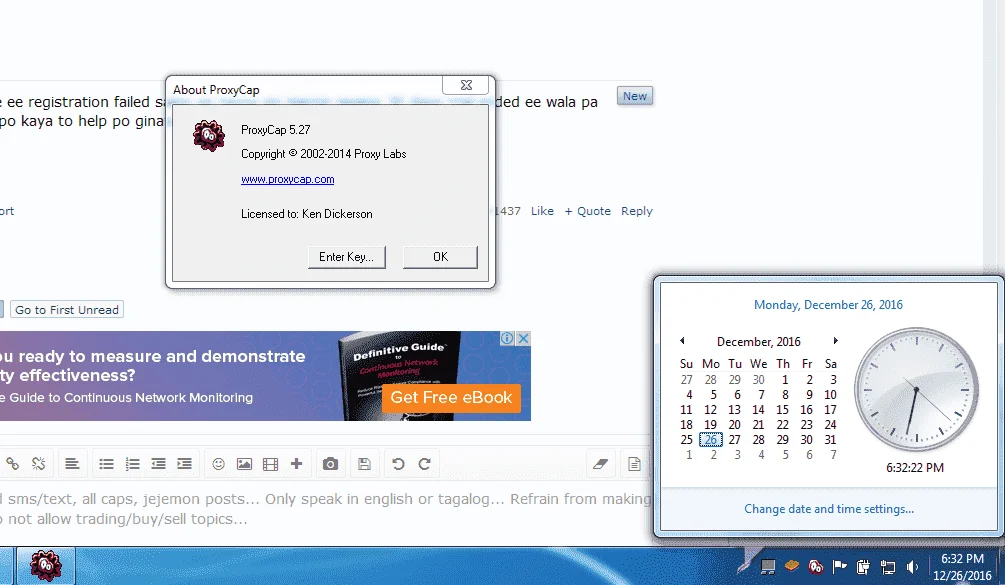Click the + Quote link

pyautogui.click(x=587, y=211)
